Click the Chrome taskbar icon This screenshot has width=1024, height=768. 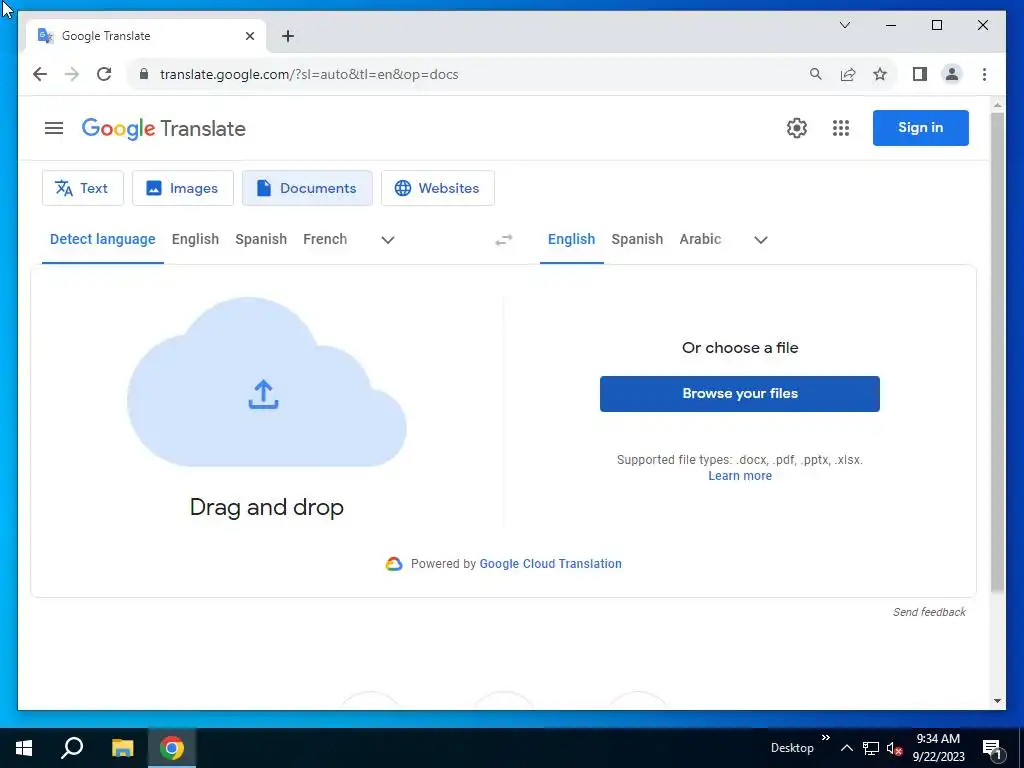[x=172, y=748]
